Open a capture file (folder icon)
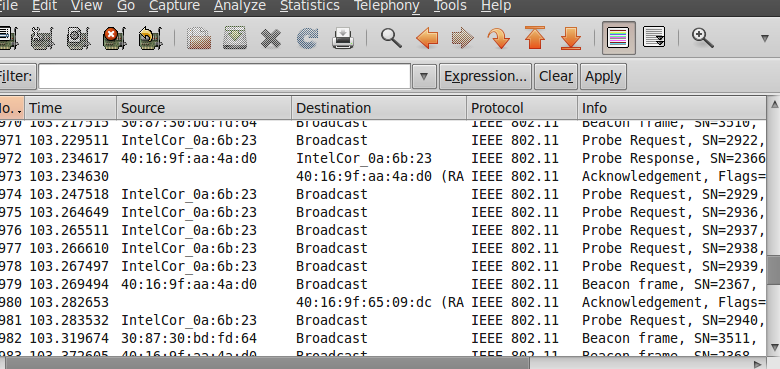The width and height of the screenshot is (780, 369). (198, 38)
